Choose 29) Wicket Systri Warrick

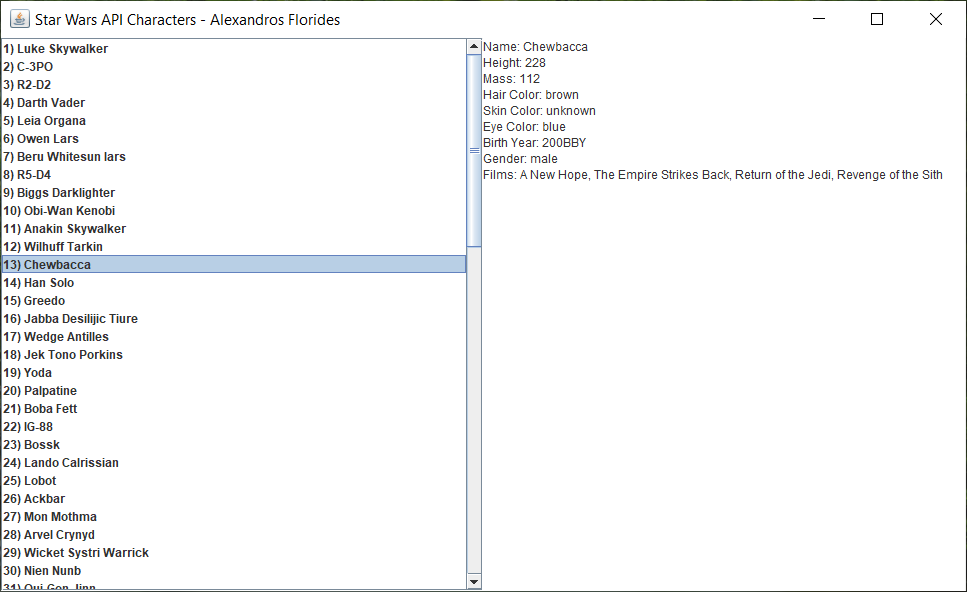(234, 553)
